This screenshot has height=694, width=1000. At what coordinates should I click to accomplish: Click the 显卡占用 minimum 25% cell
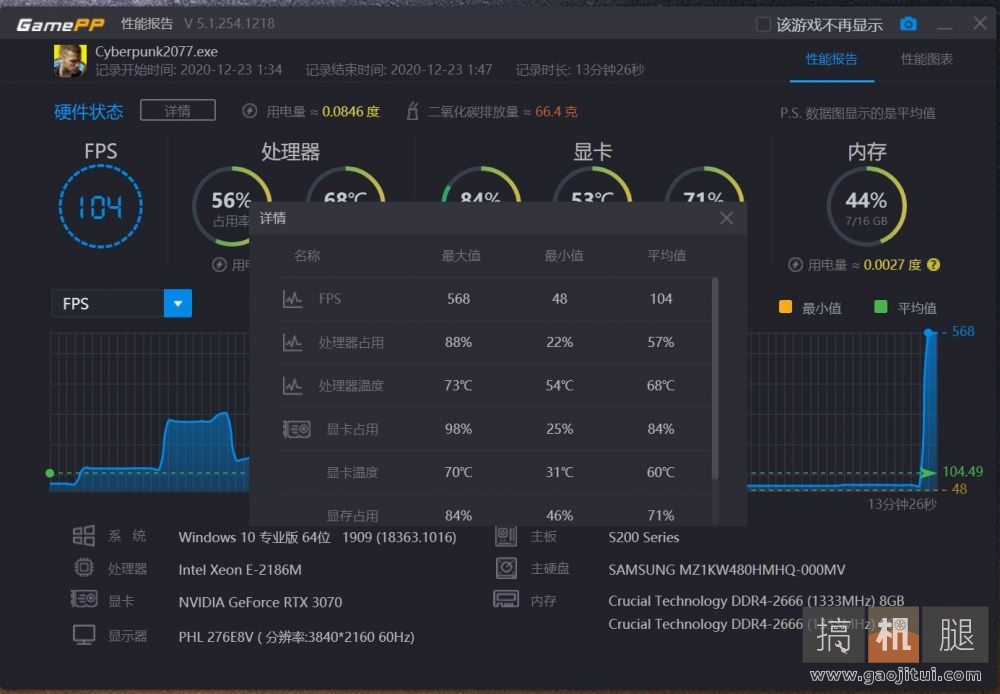tap(559, 429)
